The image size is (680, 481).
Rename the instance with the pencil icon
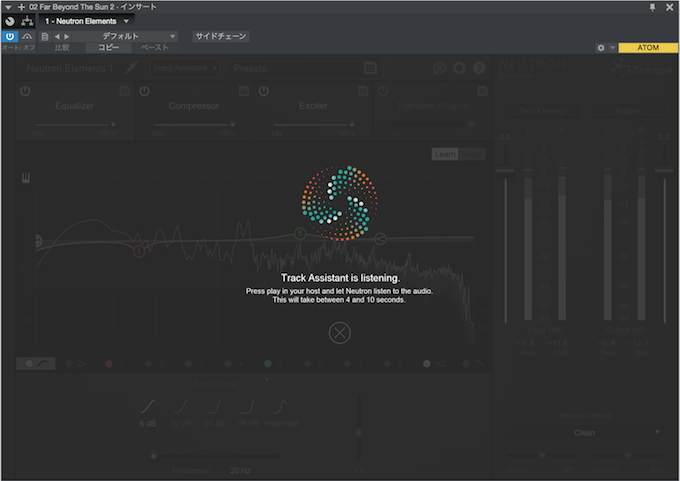pyautogui.click(x=131, y=68)
